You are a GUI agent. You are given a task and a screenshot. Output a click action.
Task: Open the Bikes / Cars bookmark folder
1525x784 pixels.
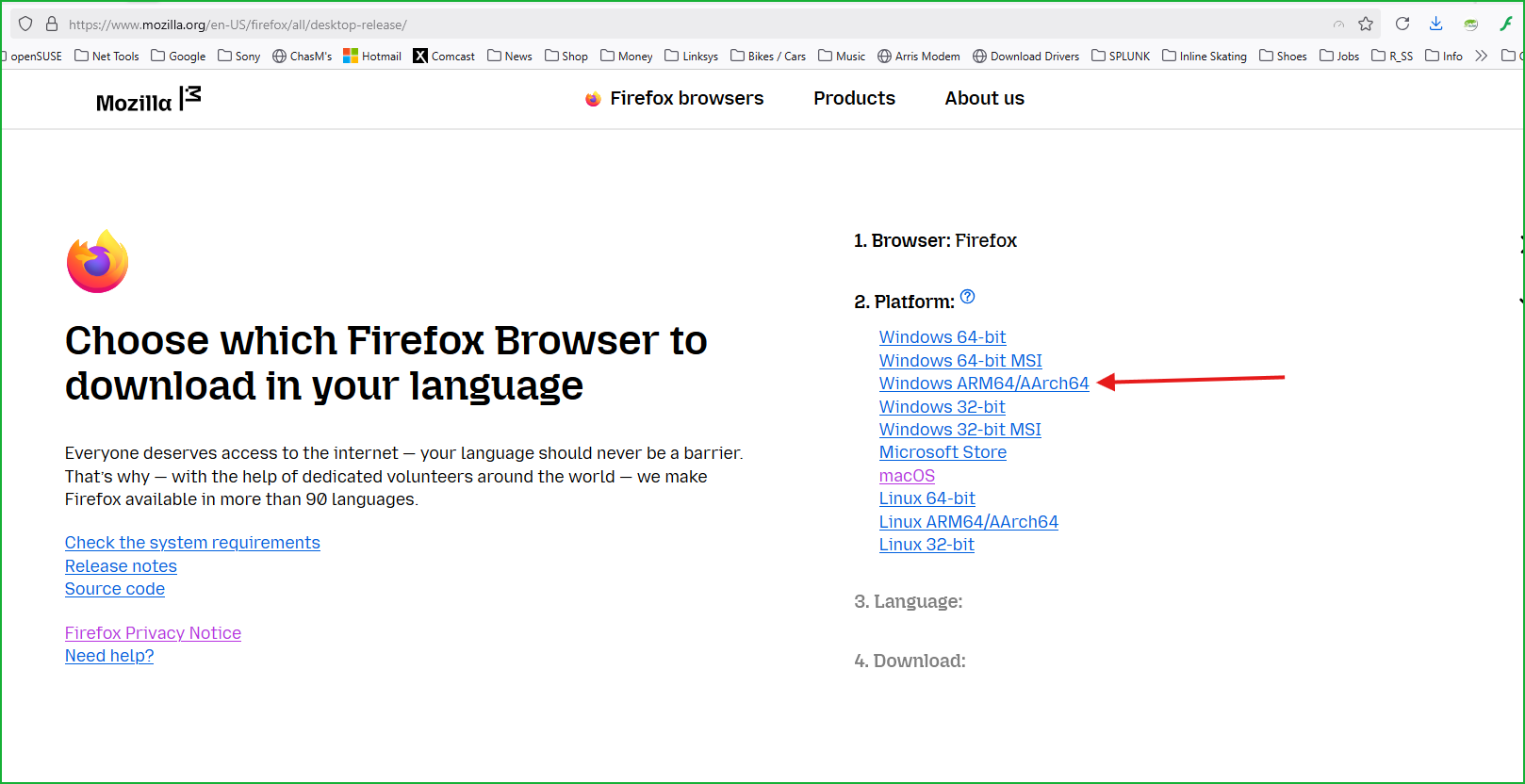point(768,56)
